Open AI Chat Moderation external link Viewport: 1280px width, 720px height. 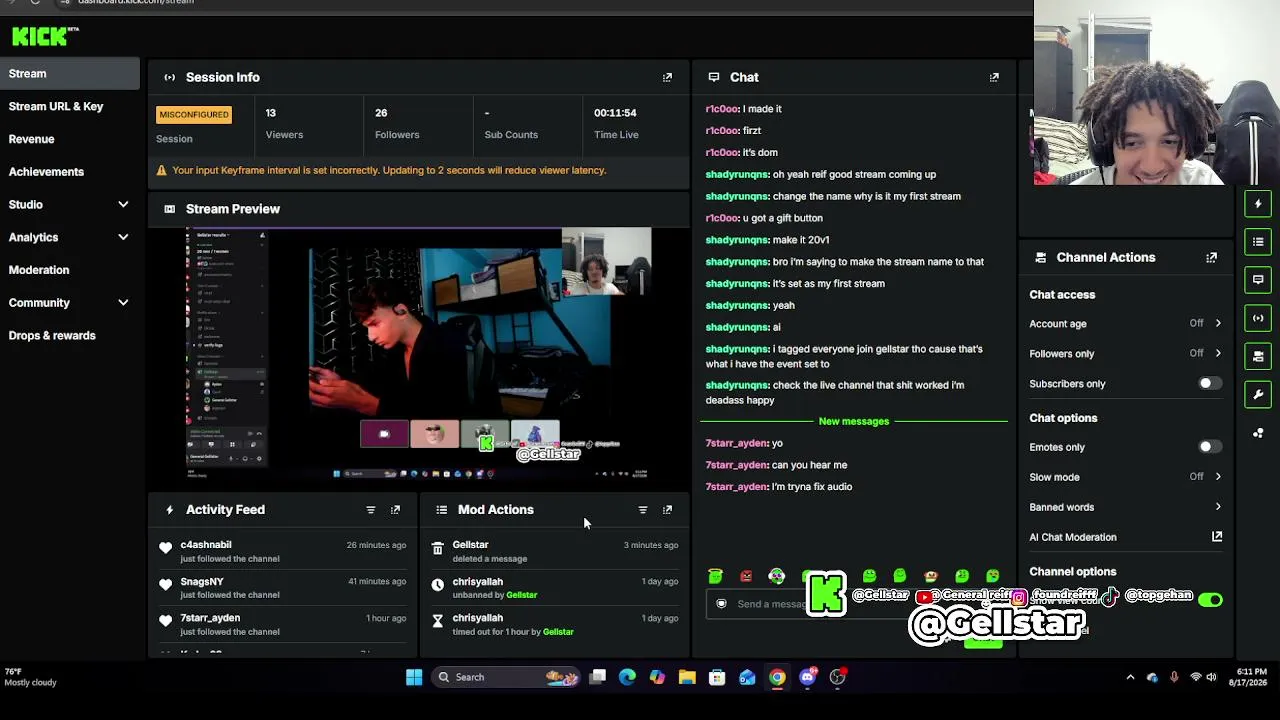(1217, 537)
